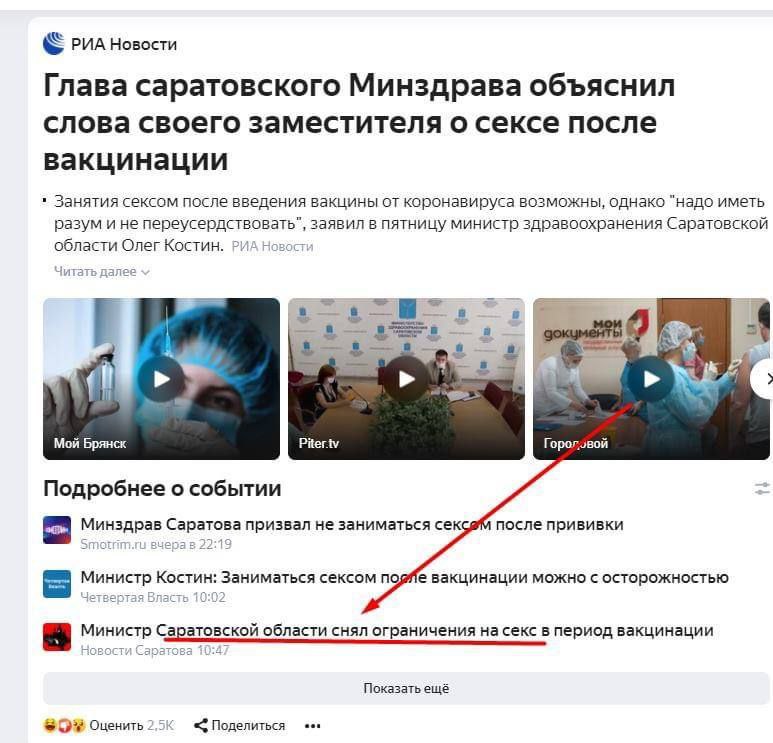Open the Новости Саратова source icon
This screenshot has width=773, height=743.
57,637
